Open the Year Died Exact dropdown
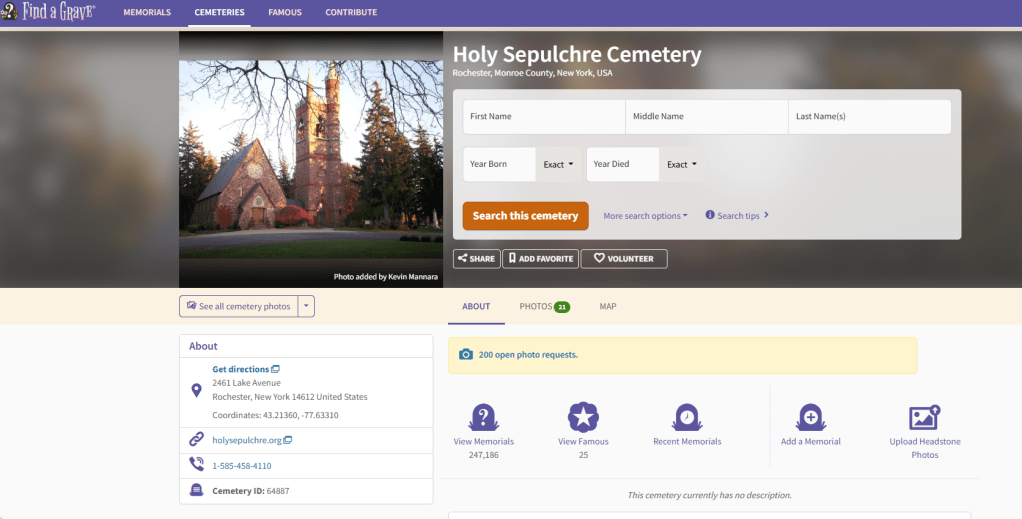The height and width of the screenshot is (519, 1022). [681, 165]
